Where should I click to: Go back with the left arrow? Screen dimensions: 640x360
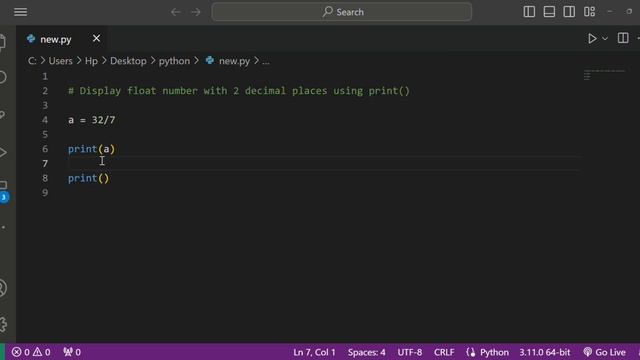tap(176, 12)
